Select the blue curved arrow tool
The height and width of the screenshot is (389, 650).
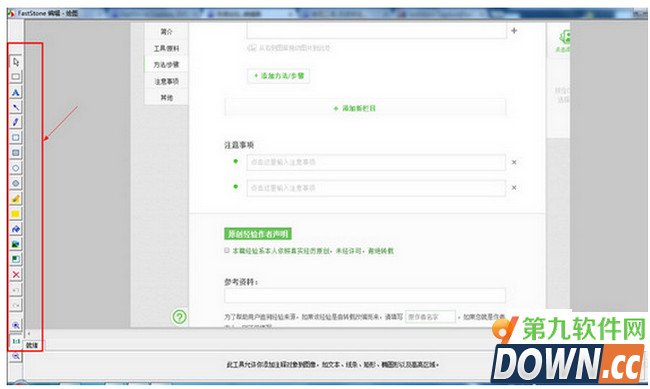pos(16,229)
